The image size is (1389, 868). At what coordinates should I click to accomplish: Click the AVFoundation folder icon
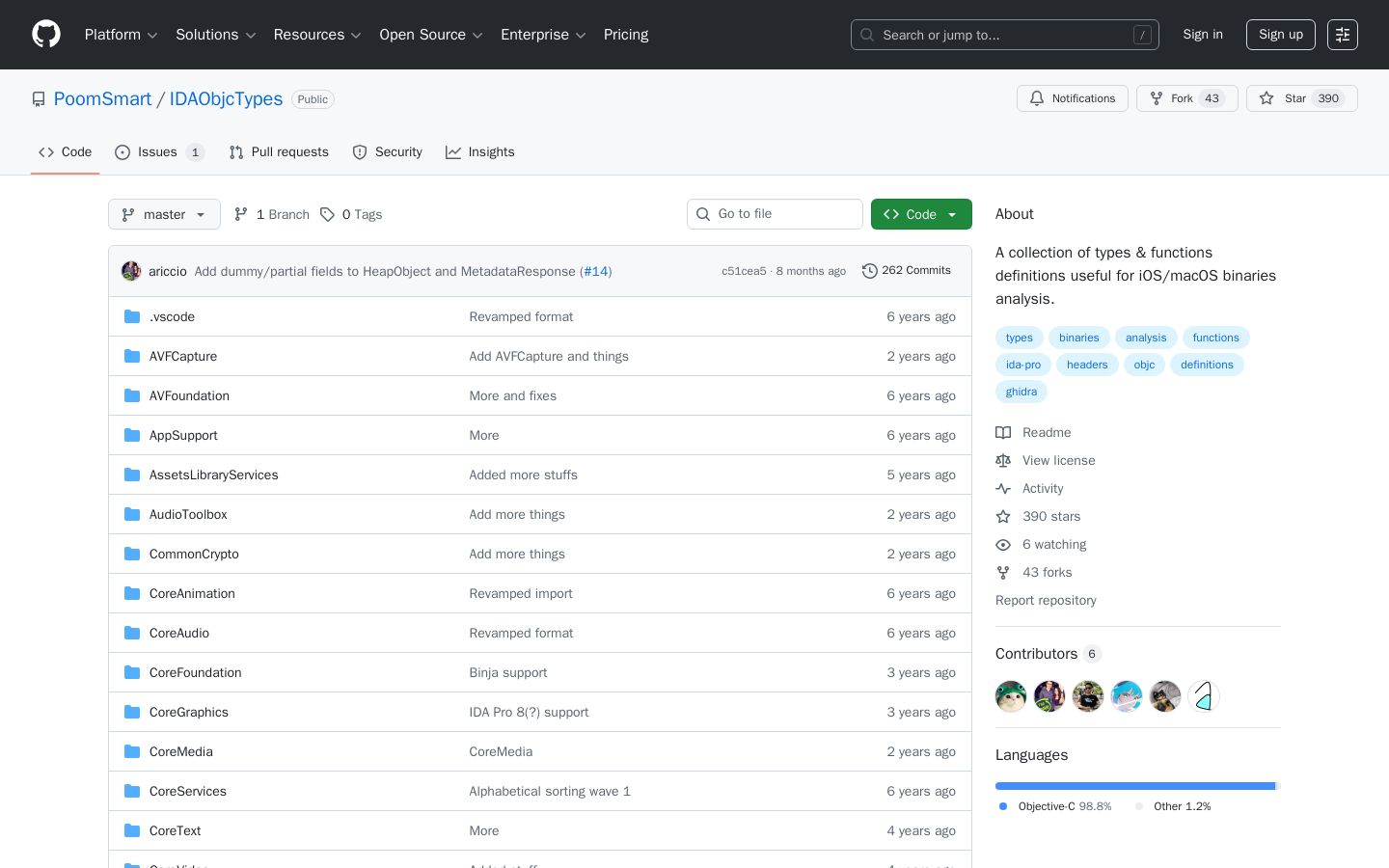coord(132,395)
